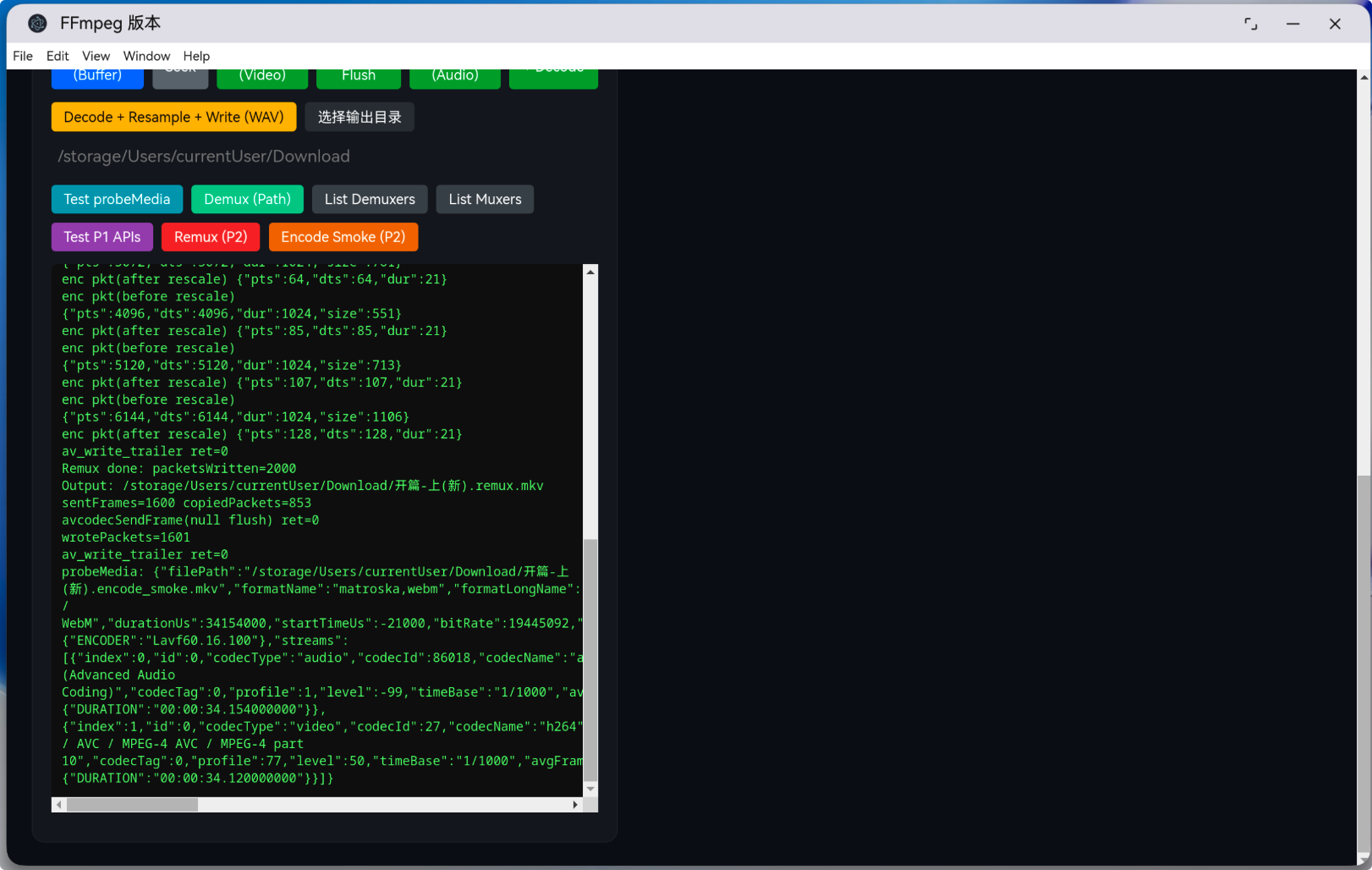Click the page scrollbar up arrow
This screenshot has width=1372, height=870.
(x=1364, y=77)
